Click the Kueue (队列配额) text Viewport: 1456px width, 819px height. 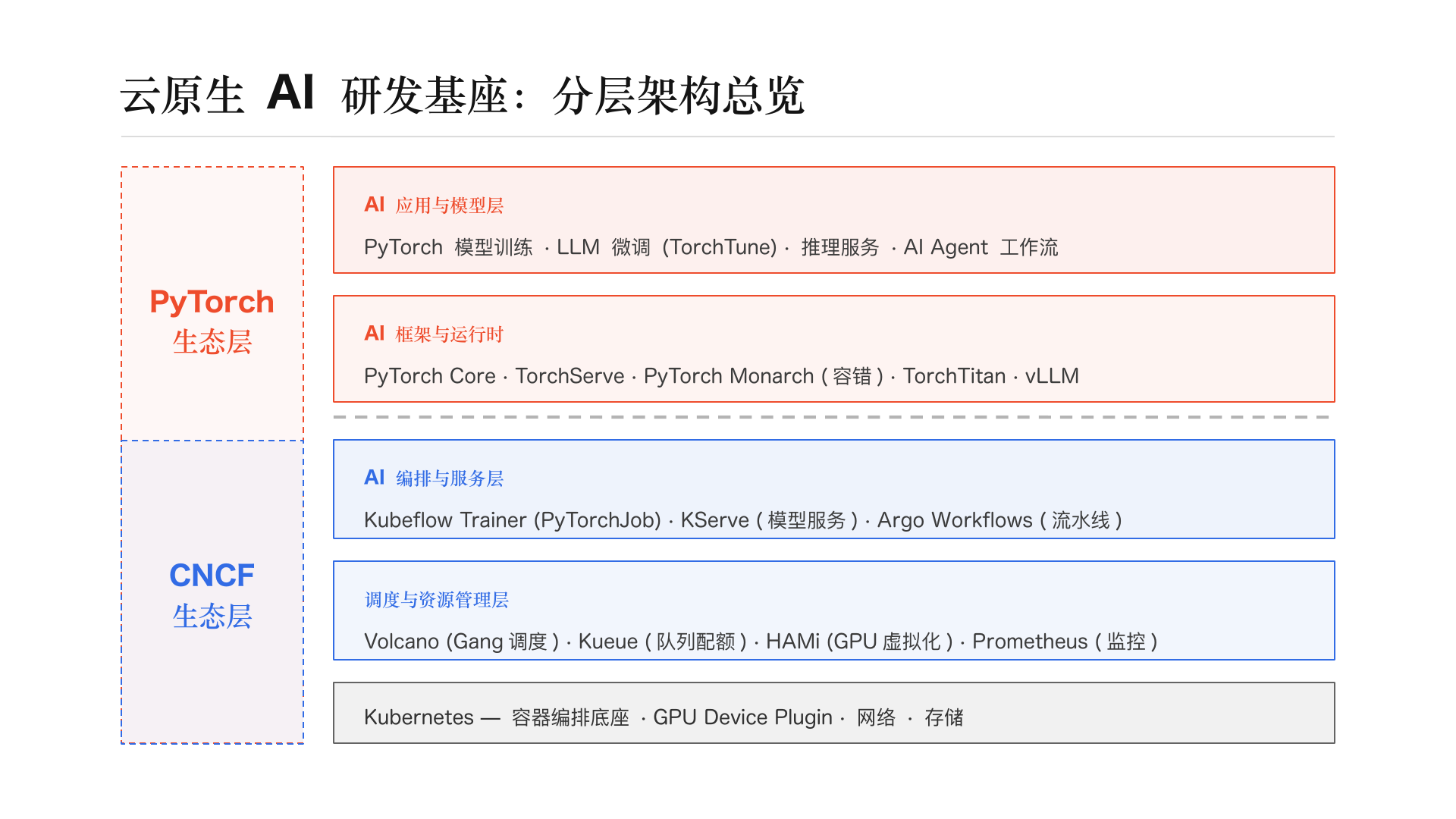point(664,642)
